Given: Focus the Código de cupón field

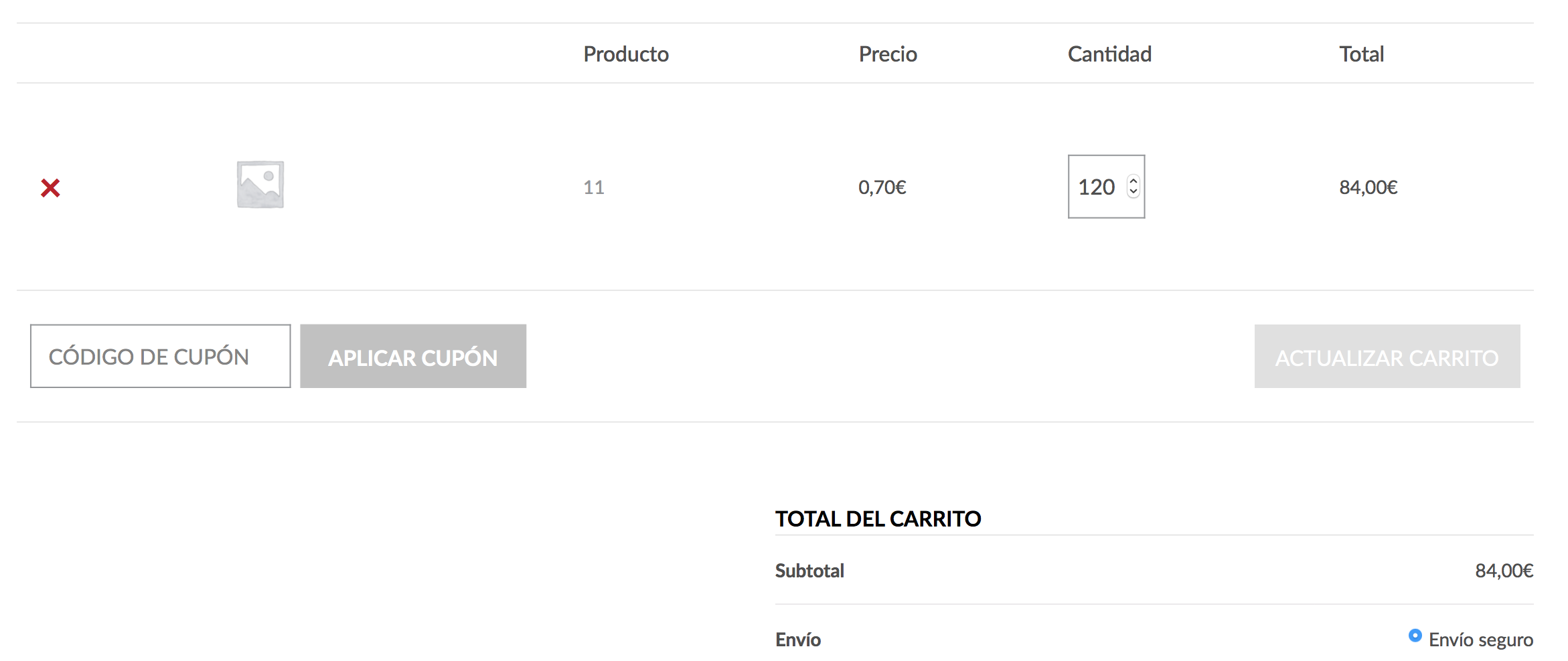Looking at the screenshot, I should point(160,357).
